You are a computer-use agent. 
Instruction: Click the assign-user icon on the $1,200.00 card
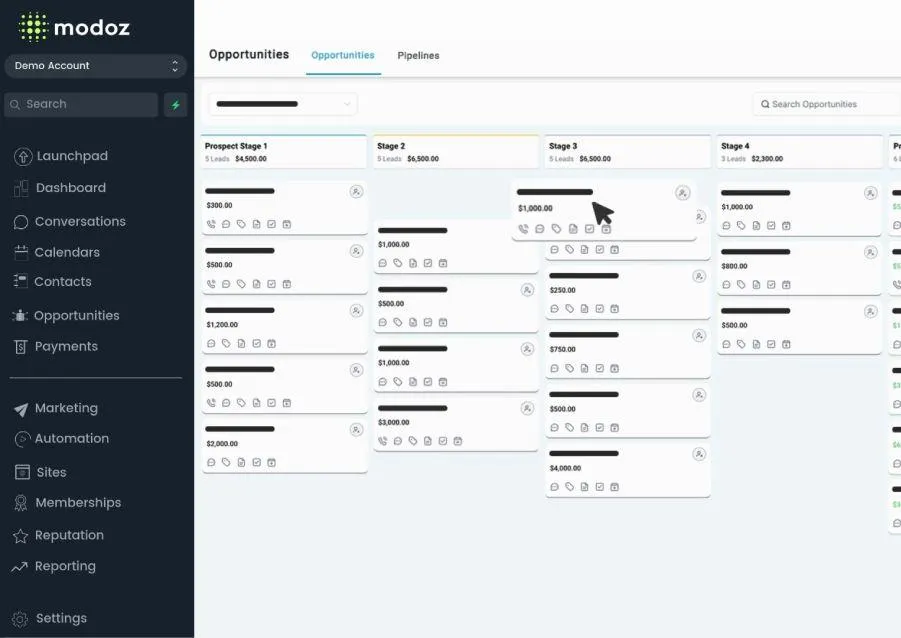pos(356,311)
